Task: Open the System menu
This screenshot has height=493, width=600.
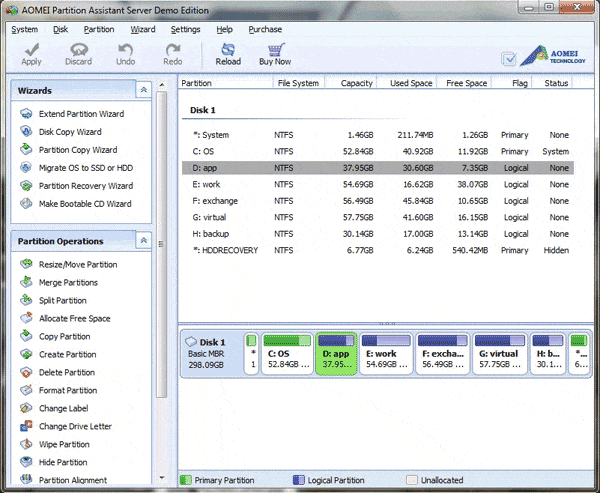Action: point(24,29)
